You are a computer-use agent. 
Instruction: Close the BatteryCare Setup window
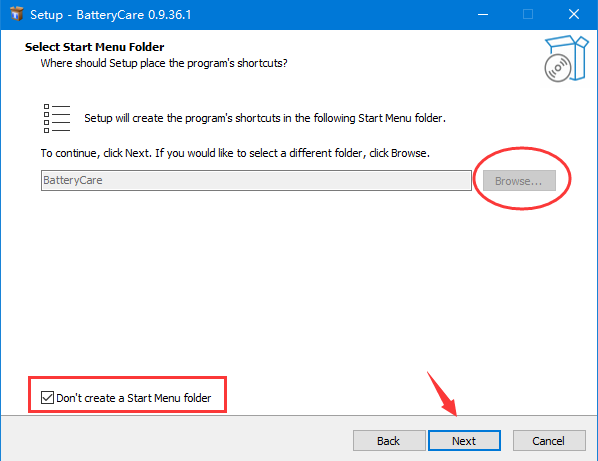click(x=574, y=14)
